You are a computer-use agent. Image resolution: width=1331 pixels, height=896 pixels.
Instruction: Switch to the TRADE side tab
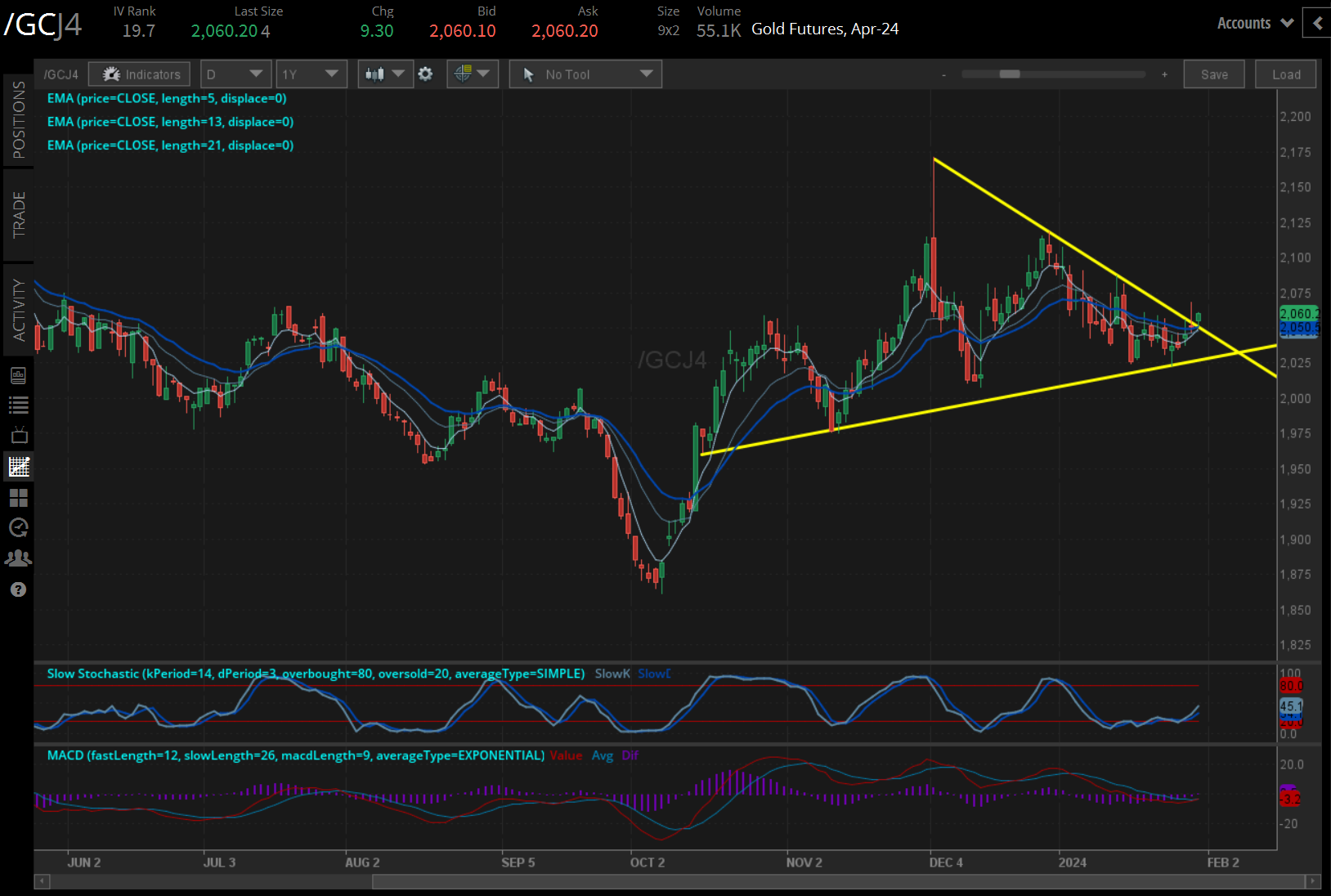(18, 215)
